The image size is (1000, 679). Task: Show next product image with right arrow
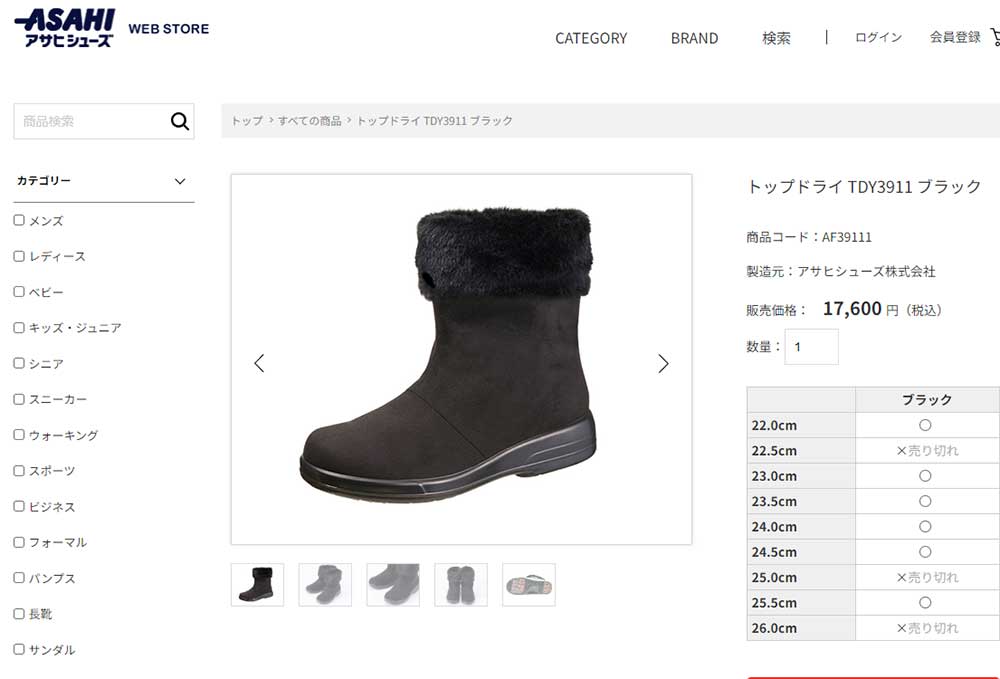click(x=663, y=363)
